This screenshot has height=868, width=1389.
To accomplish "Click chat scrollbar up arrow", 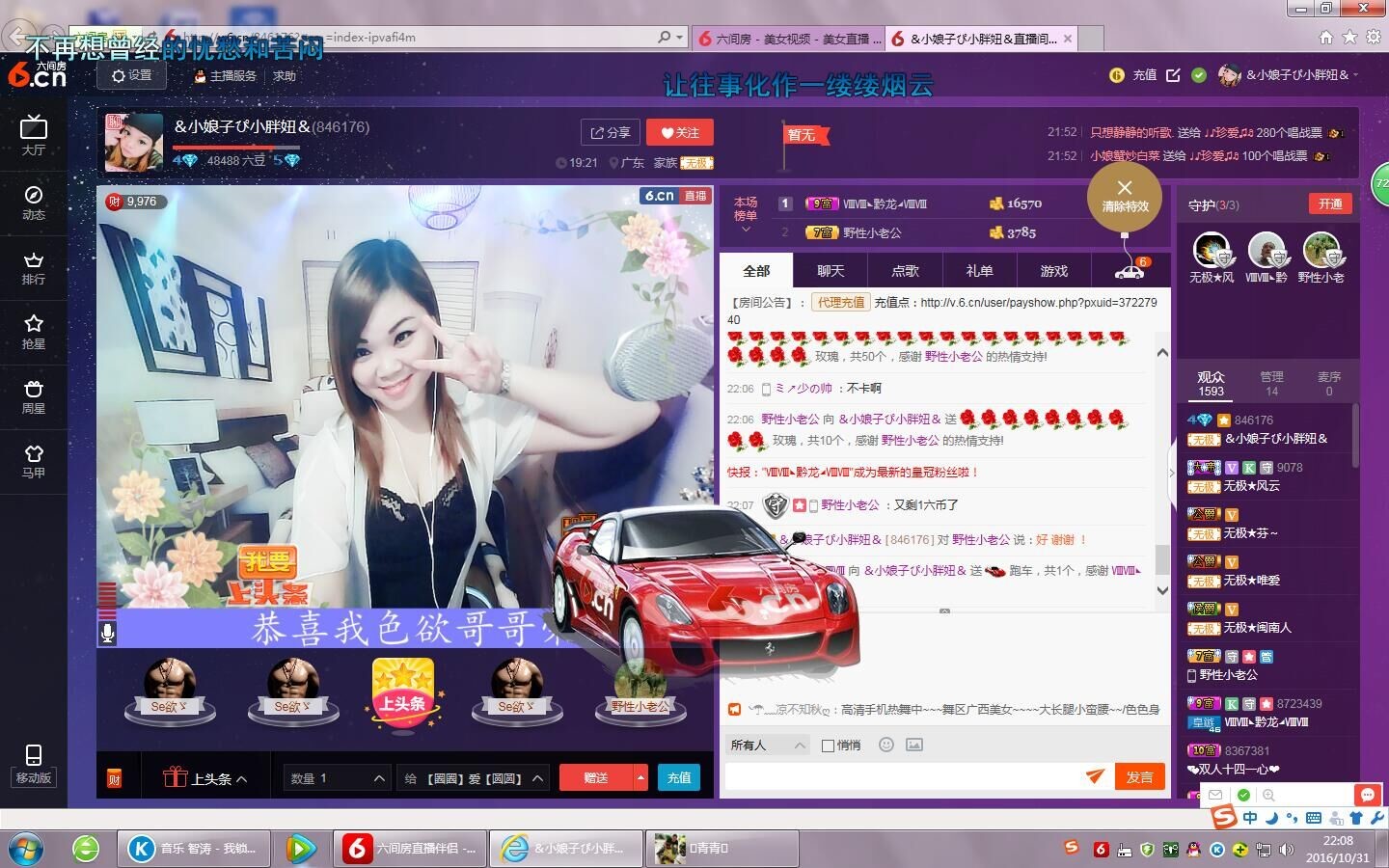I will pos(1162,353).
